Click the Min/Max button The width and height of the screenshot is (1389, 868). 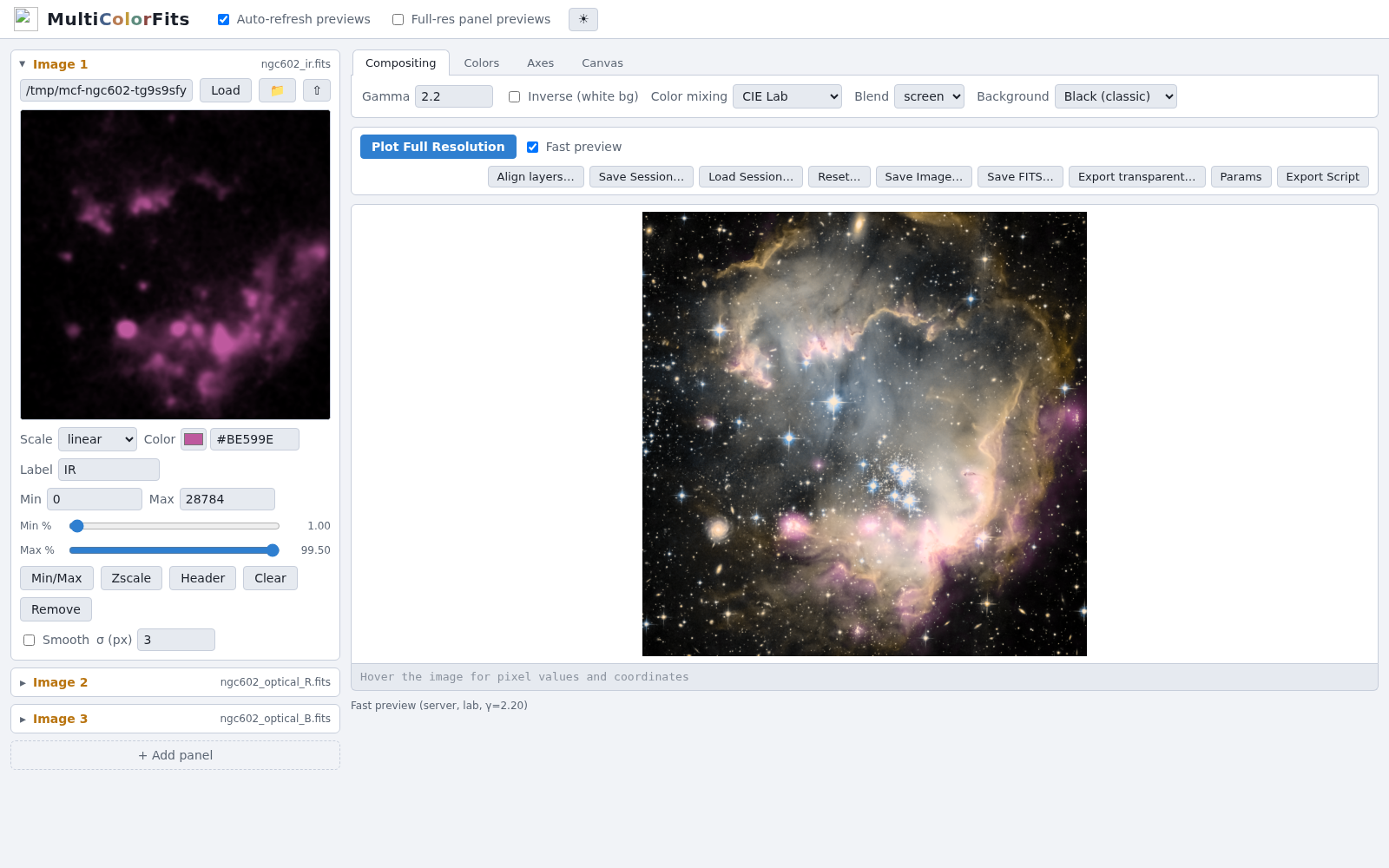tap(56, 578)
